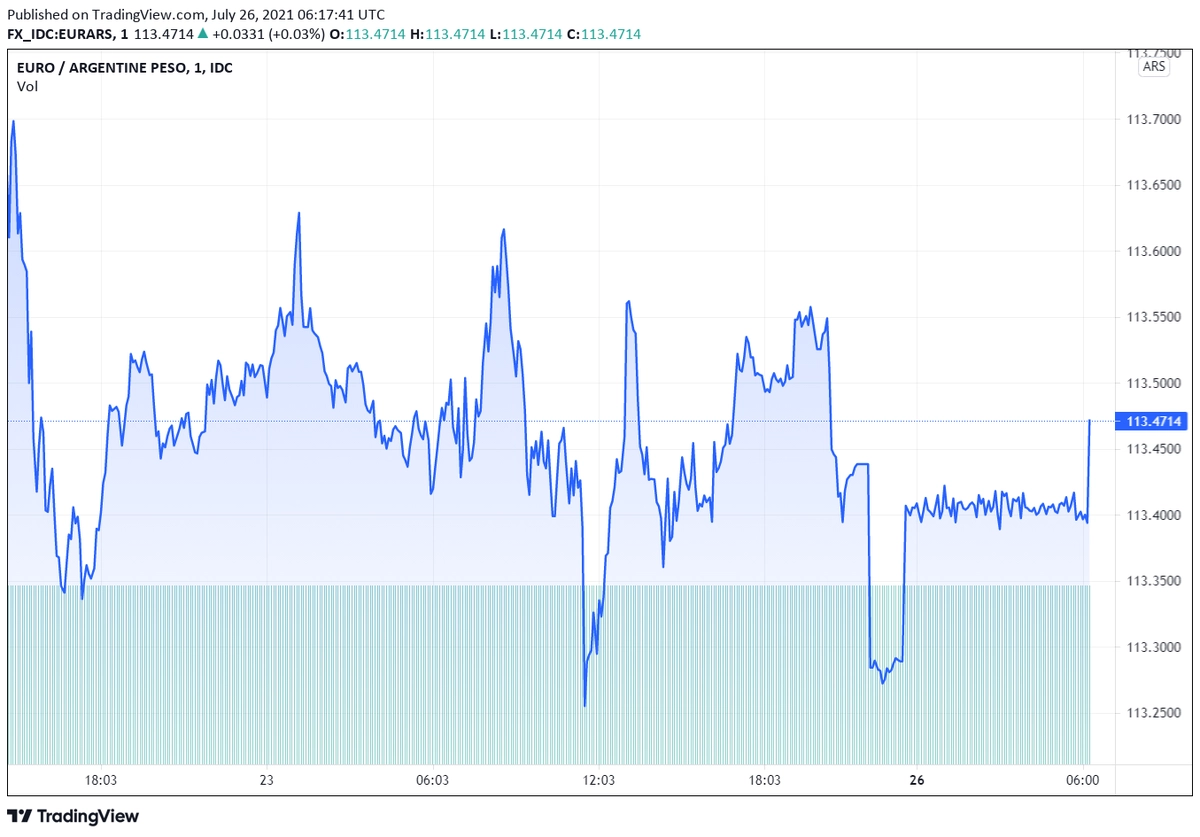Click the Vol indicator label
This screenshot has height=837, width=1200.
coord(26,86)
